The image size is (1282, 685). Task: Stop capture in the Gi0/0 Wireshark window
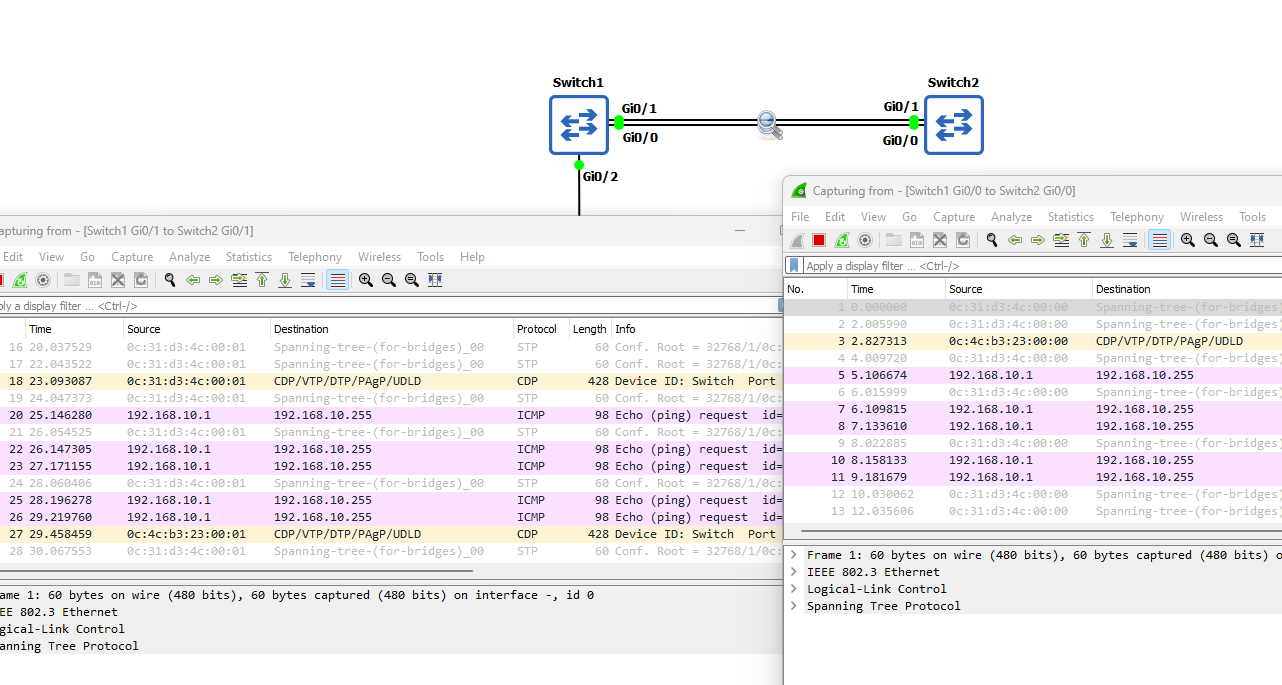[818, 240]
